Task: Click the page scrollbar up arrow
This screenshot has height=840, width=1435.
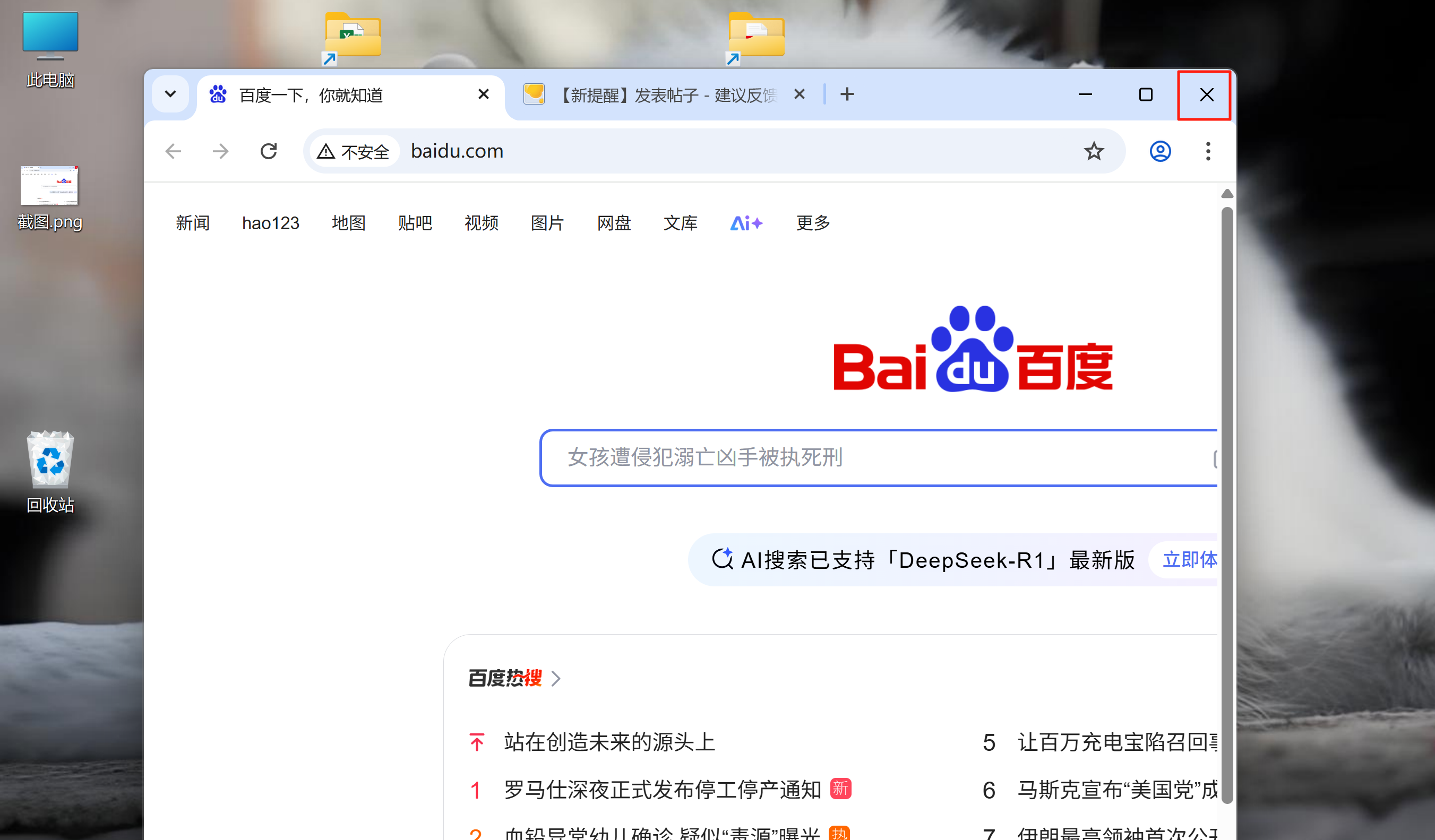Action: click(1227, 194)
